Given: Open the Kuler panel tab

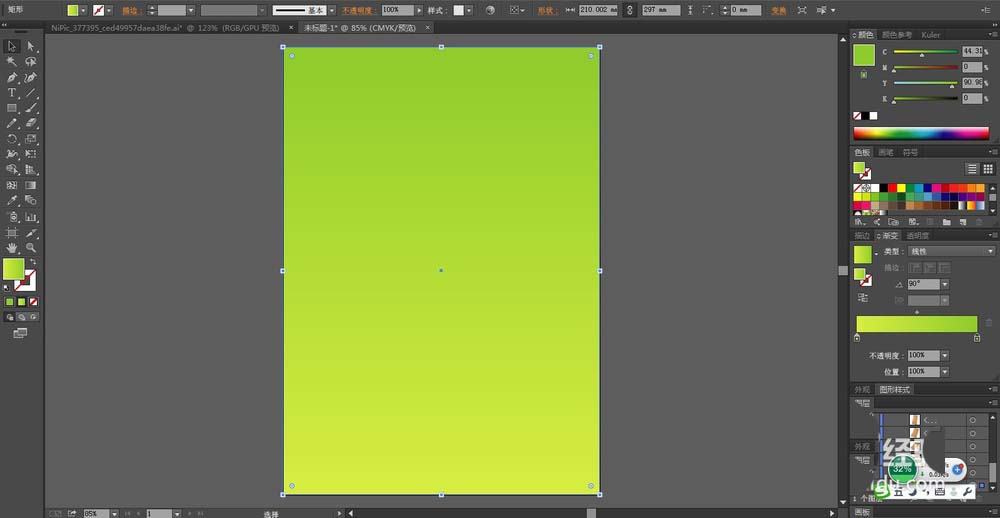Looking at the screenshot, I should point(930,35).
